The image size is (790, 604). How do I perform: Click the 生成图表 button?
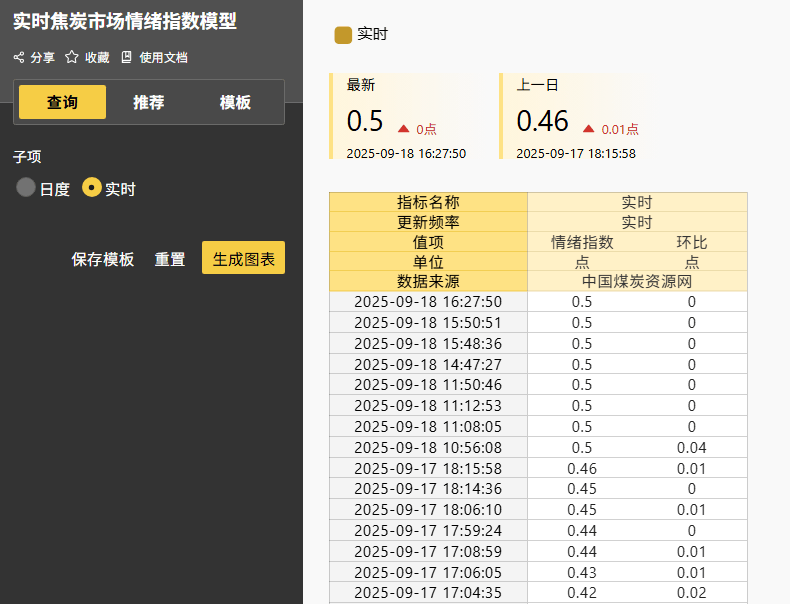tap(243, 258)
